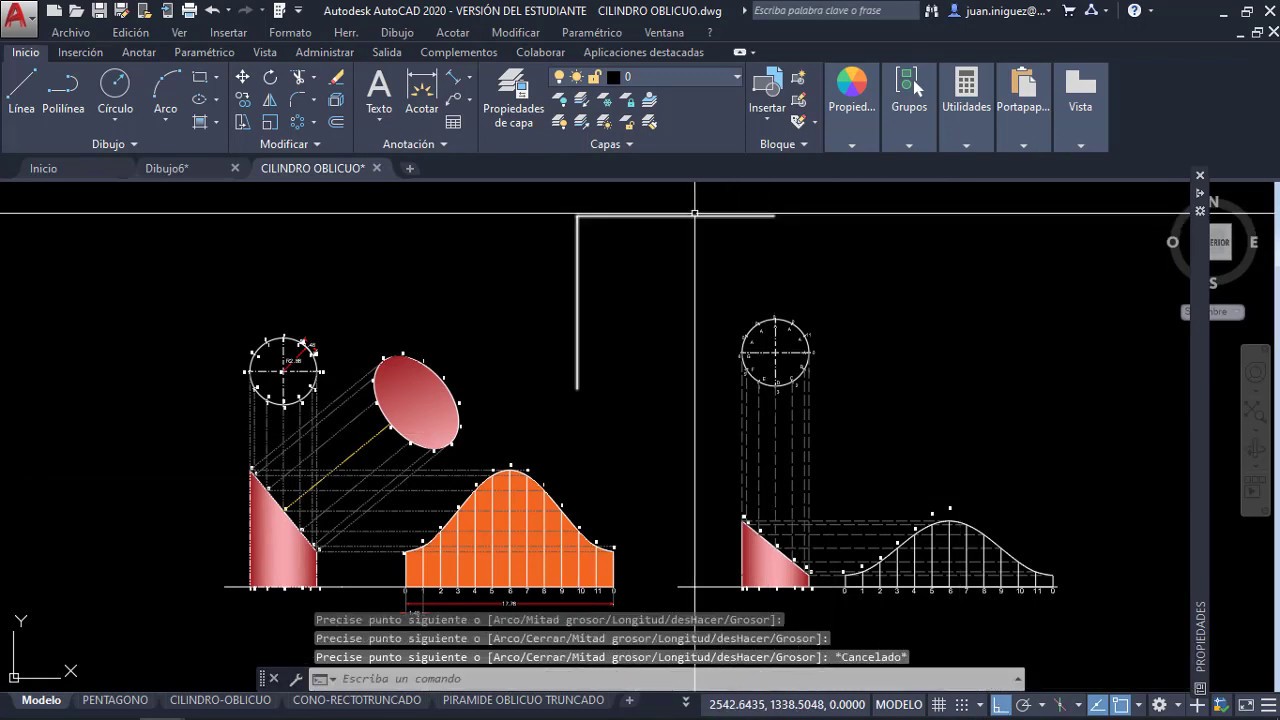Open the Formato menu
The width and height of the screenshot is (1280, 720).
[290, 33]
